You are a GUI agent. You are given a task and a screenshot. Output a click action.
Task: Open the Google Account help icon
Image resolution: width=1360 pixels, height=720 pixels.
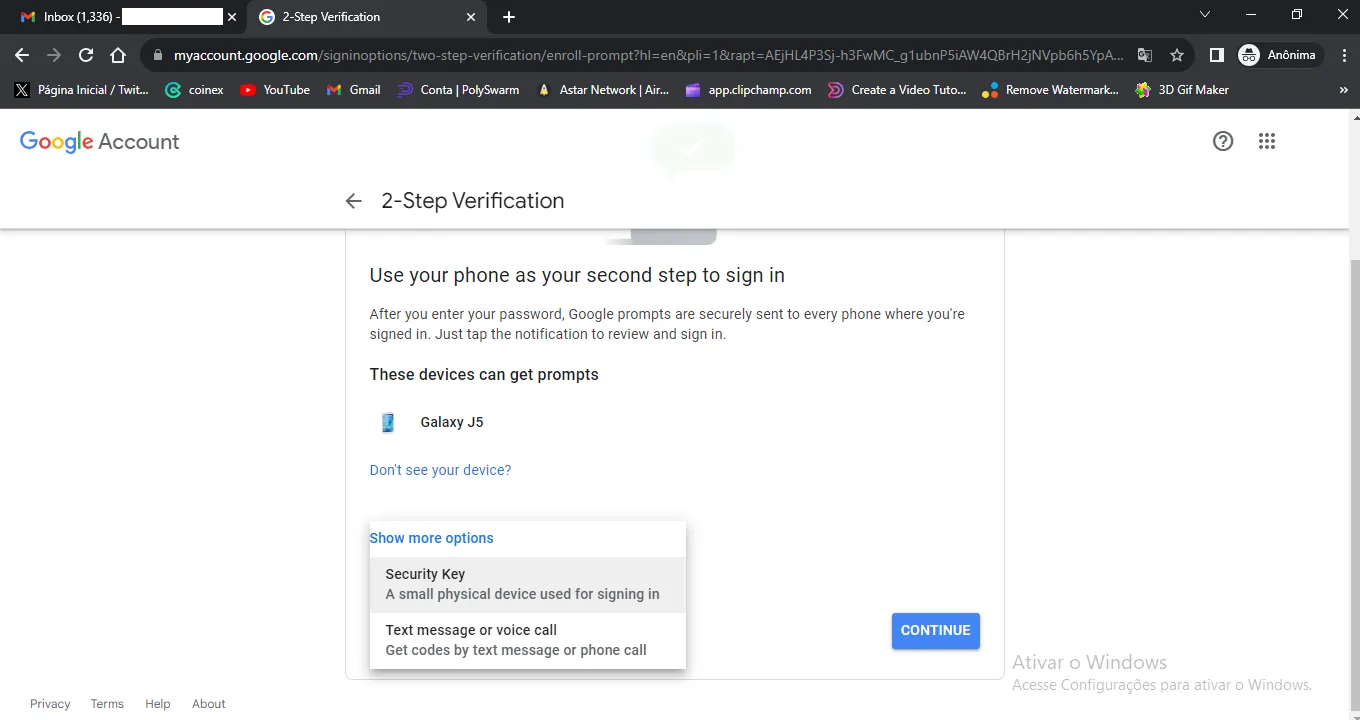click(x=1223, y=141)
